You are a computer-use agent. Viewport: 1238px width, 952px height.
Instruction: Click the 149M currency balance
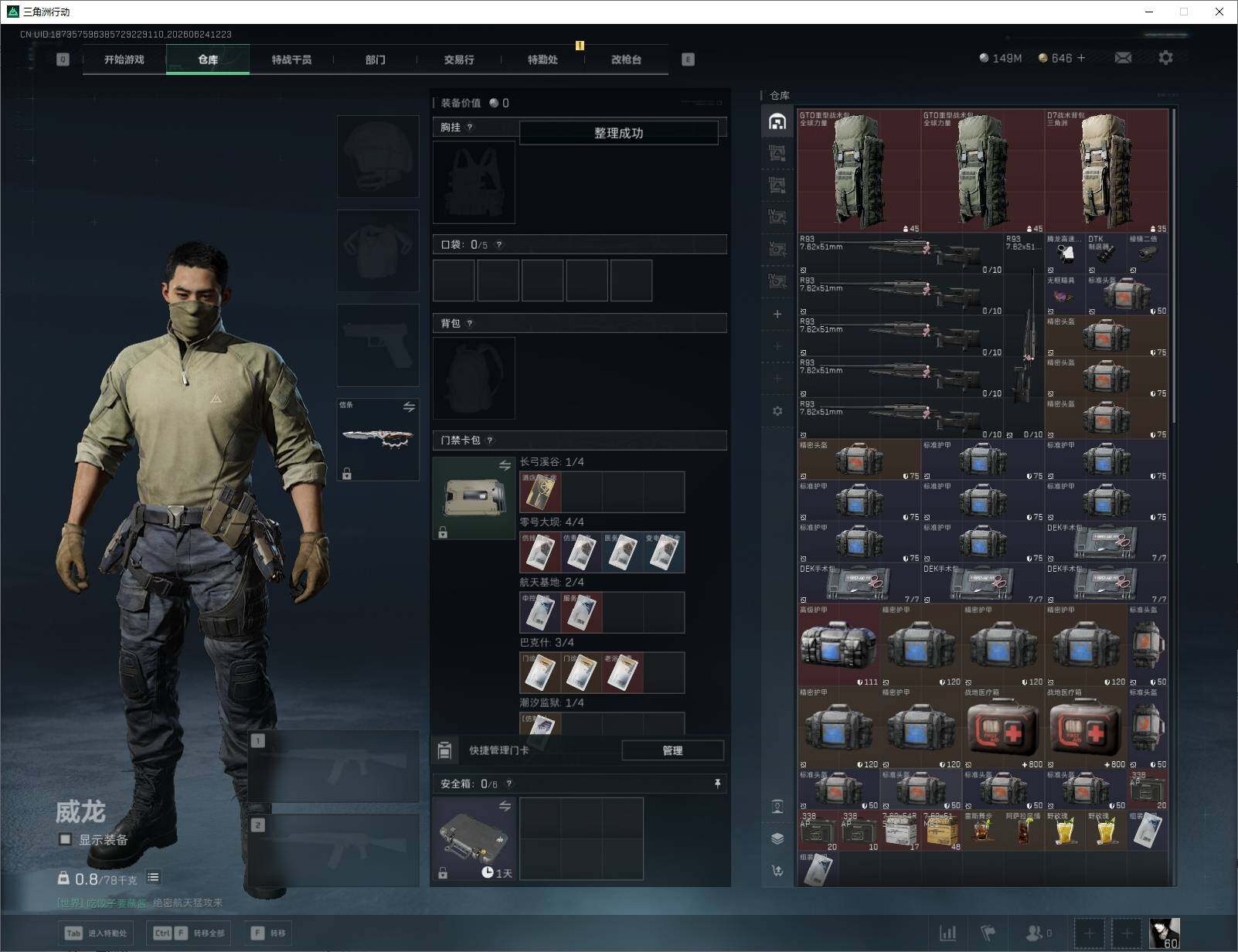(x=1000, y=58)
